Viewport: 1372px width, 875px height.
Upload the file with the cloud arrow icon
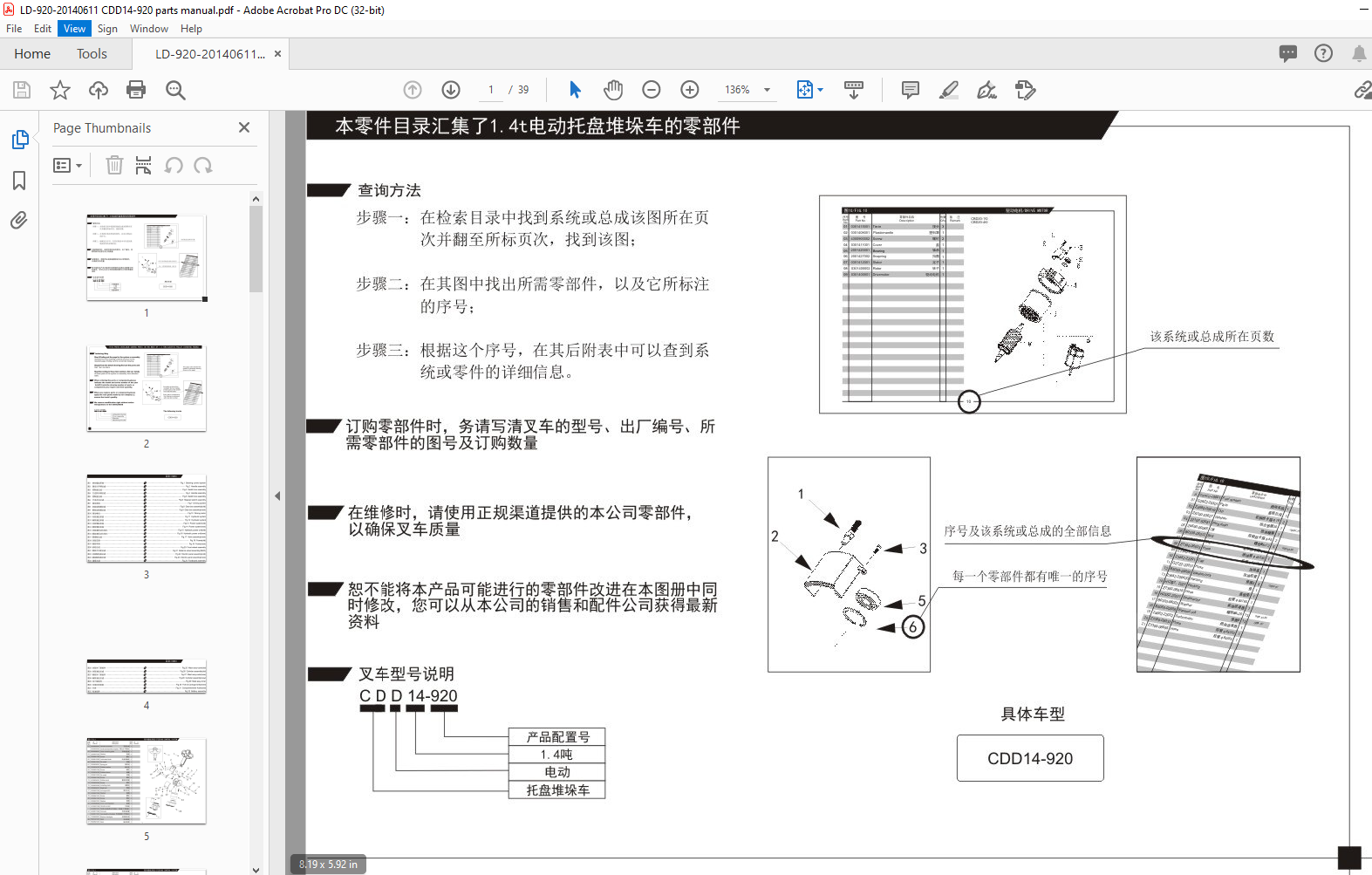tap(99, 90)
